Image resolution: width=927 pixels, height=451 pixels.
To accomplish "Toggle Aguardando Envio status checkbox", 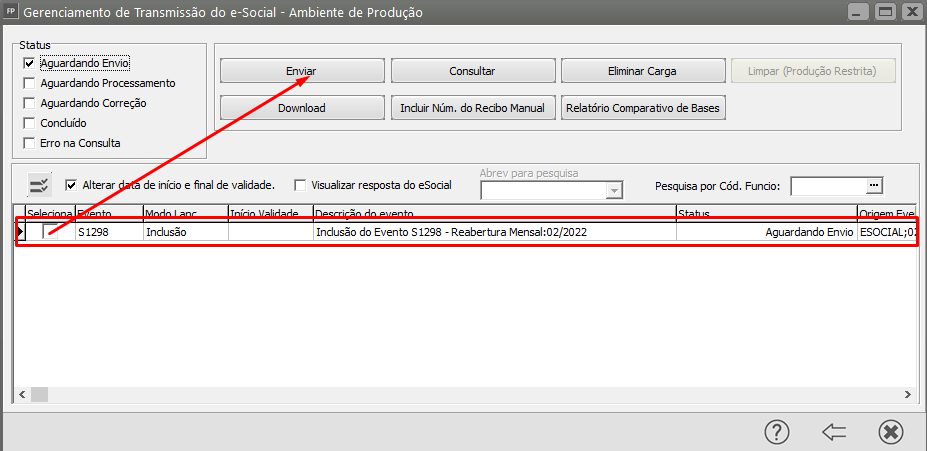I will click(x=28, y=63).
